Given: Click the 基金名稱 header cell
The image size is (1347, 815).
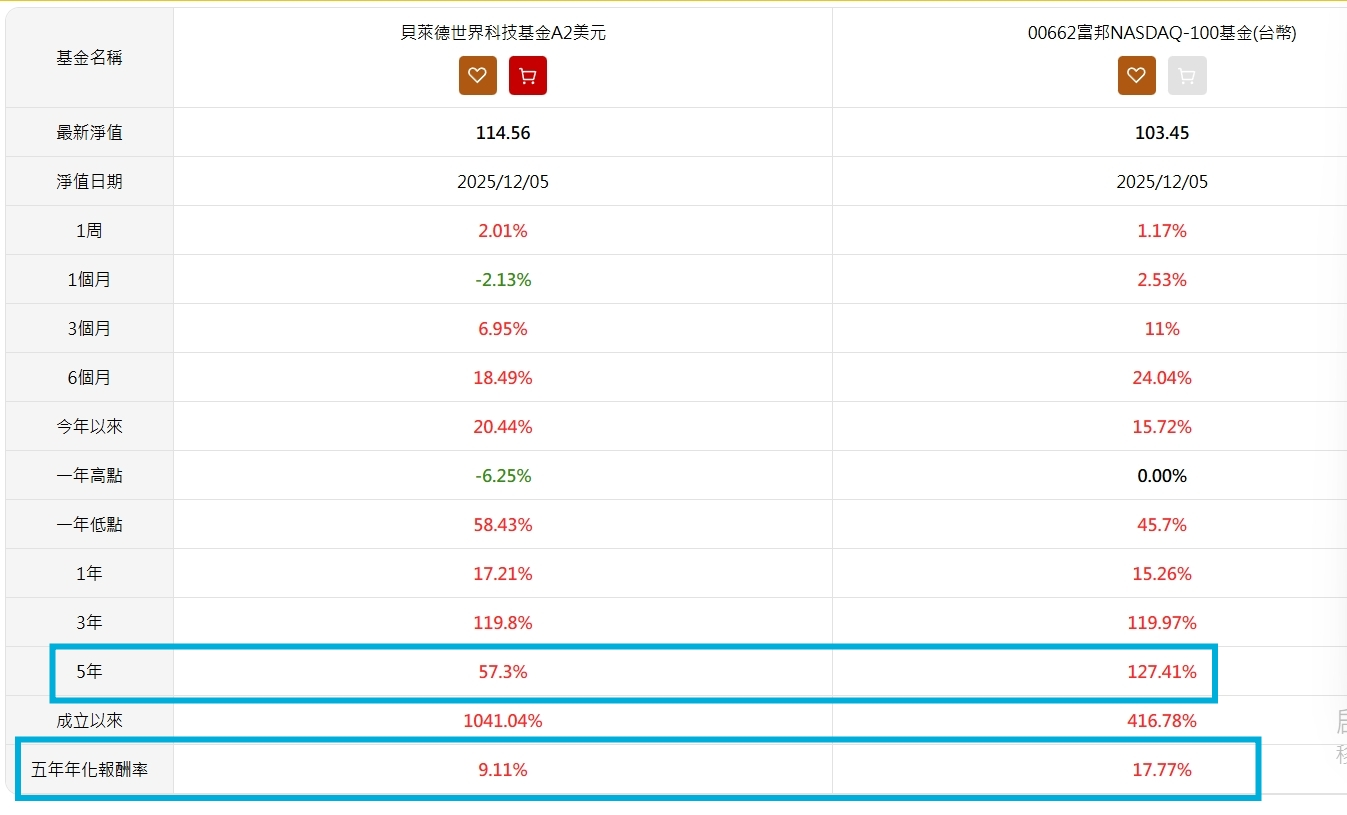Looking at the screenshot, I should 90,58.
